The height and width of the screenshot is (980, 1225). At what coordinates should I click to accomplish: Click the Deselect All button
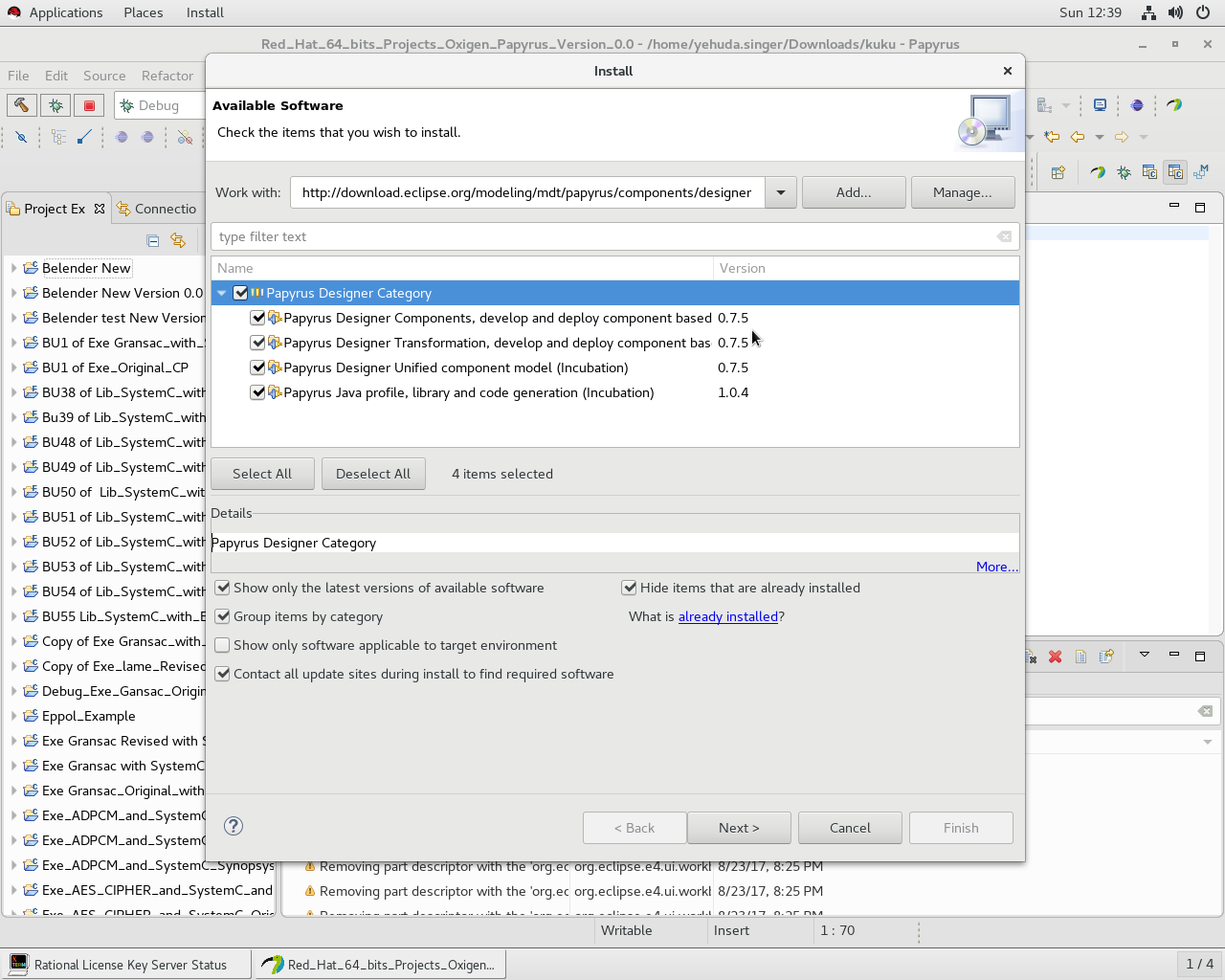point(373,474)
